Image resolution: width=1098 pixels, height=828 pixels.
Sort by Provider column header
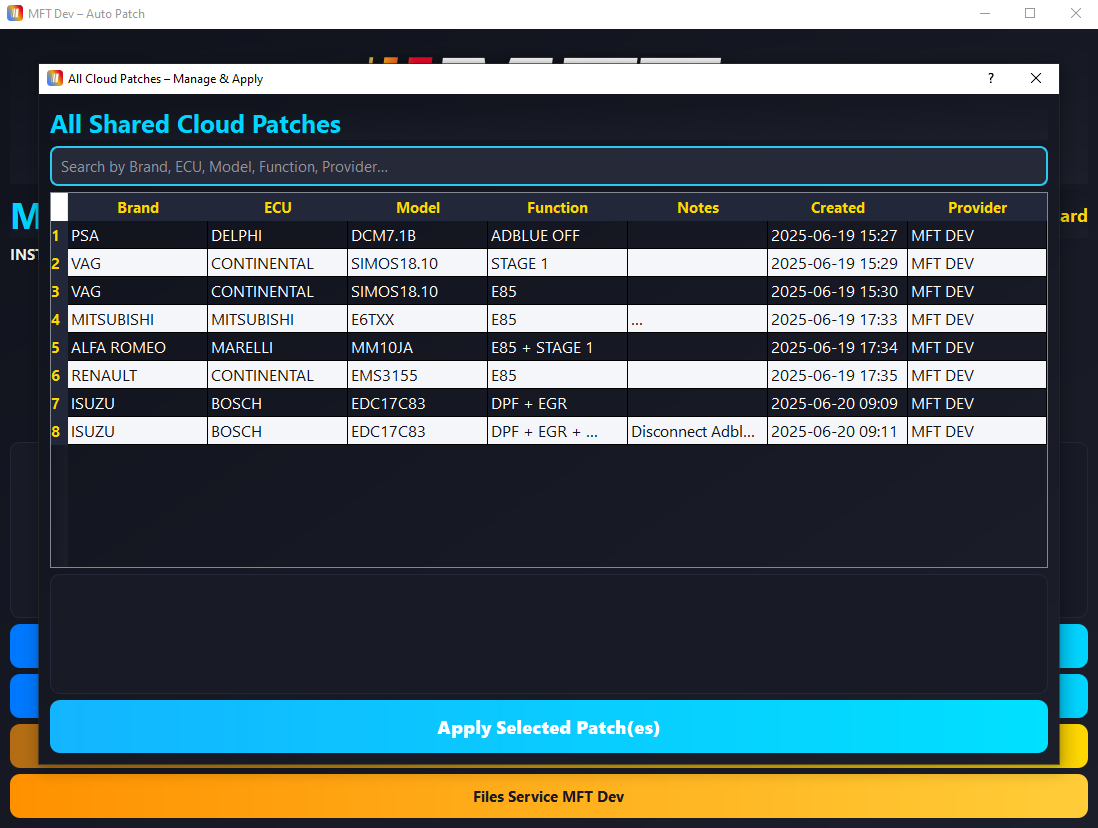click(x=977, y=207)
